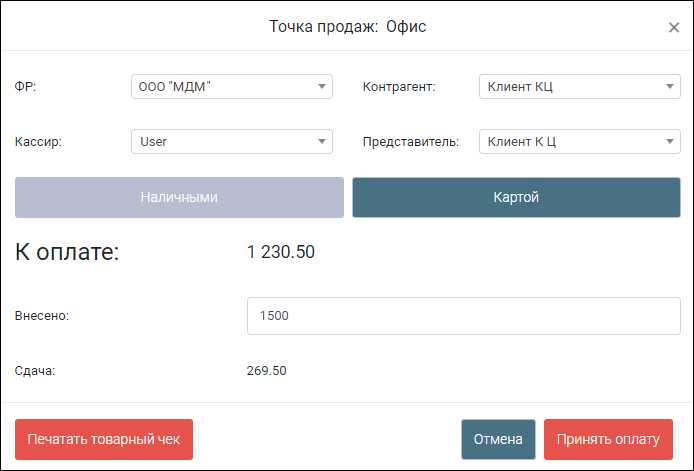Click Принять оплату button

609,440
